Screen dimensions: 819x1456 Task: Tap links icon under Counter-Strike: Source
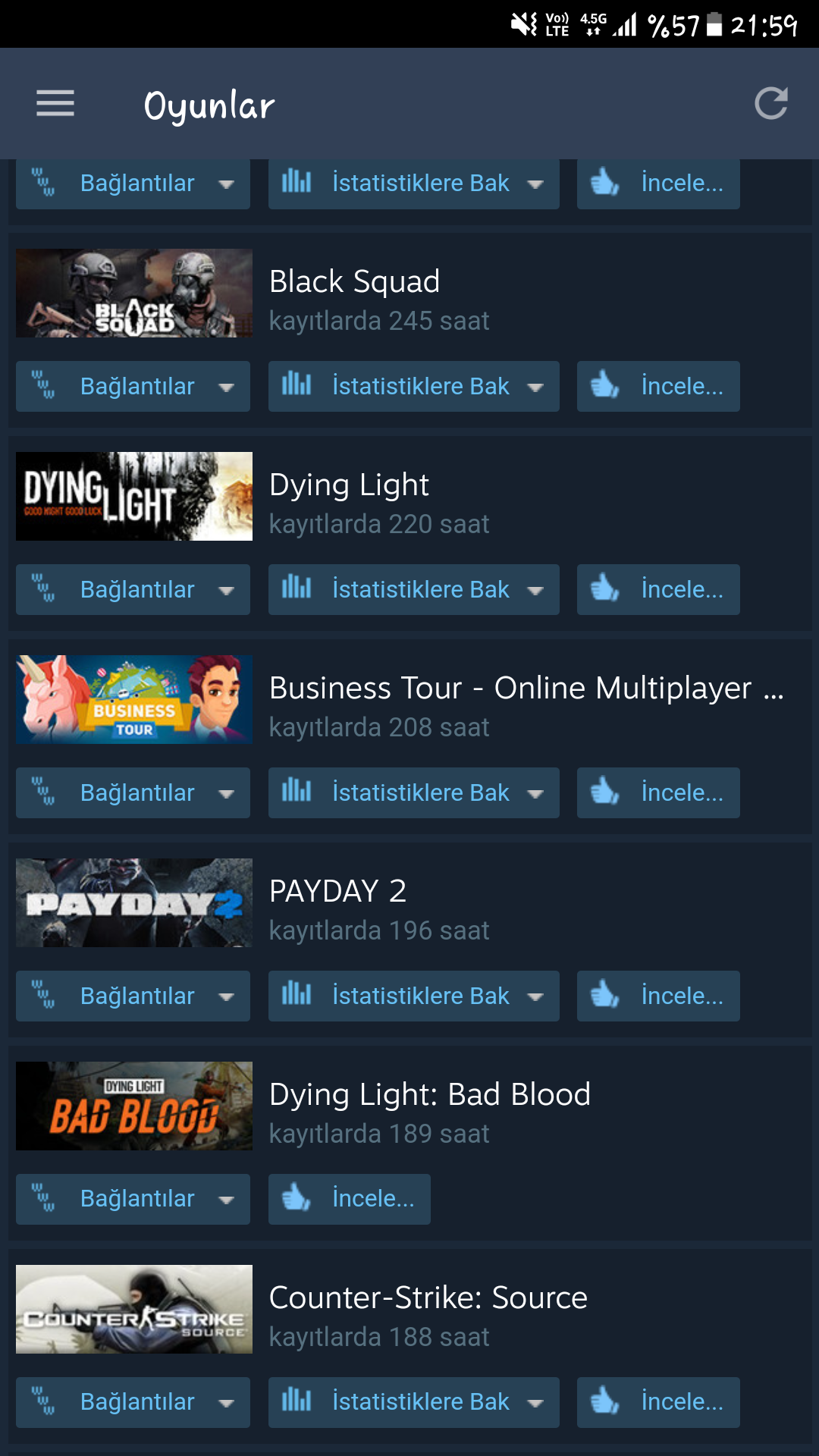pyautogui.click(x=43, y=1402)
